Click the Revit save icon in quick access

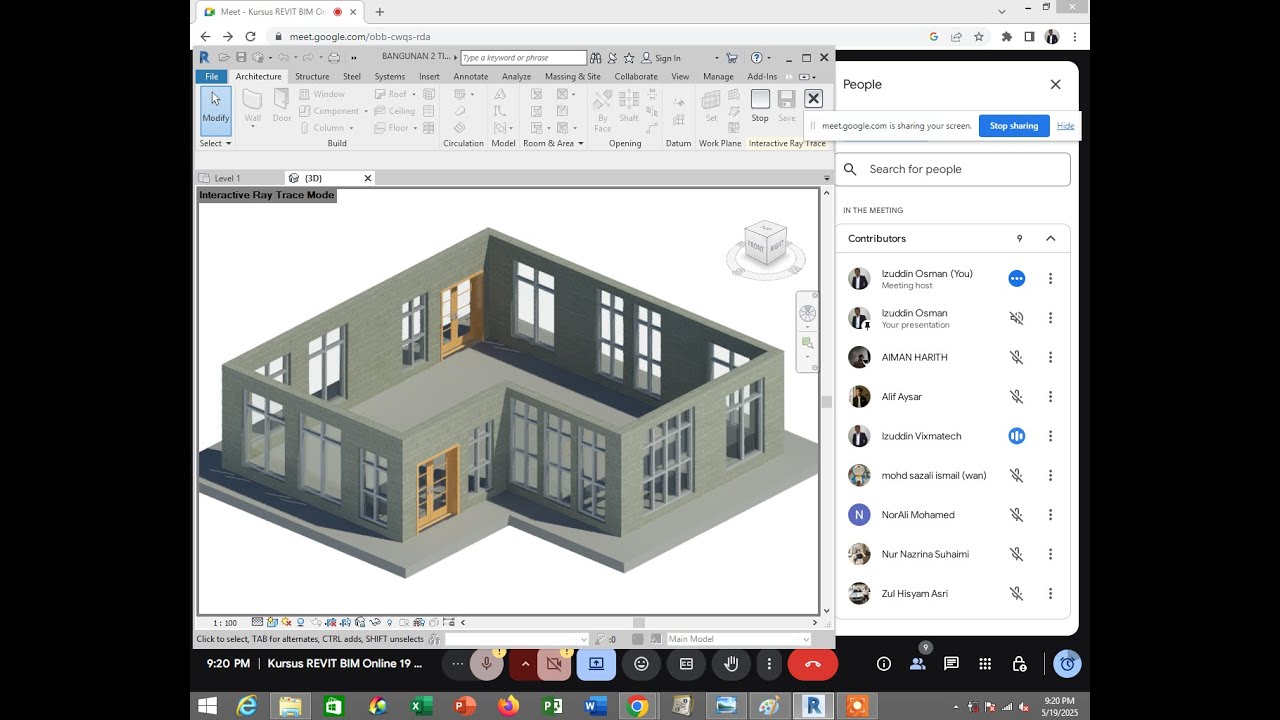(x=241, y=57)
